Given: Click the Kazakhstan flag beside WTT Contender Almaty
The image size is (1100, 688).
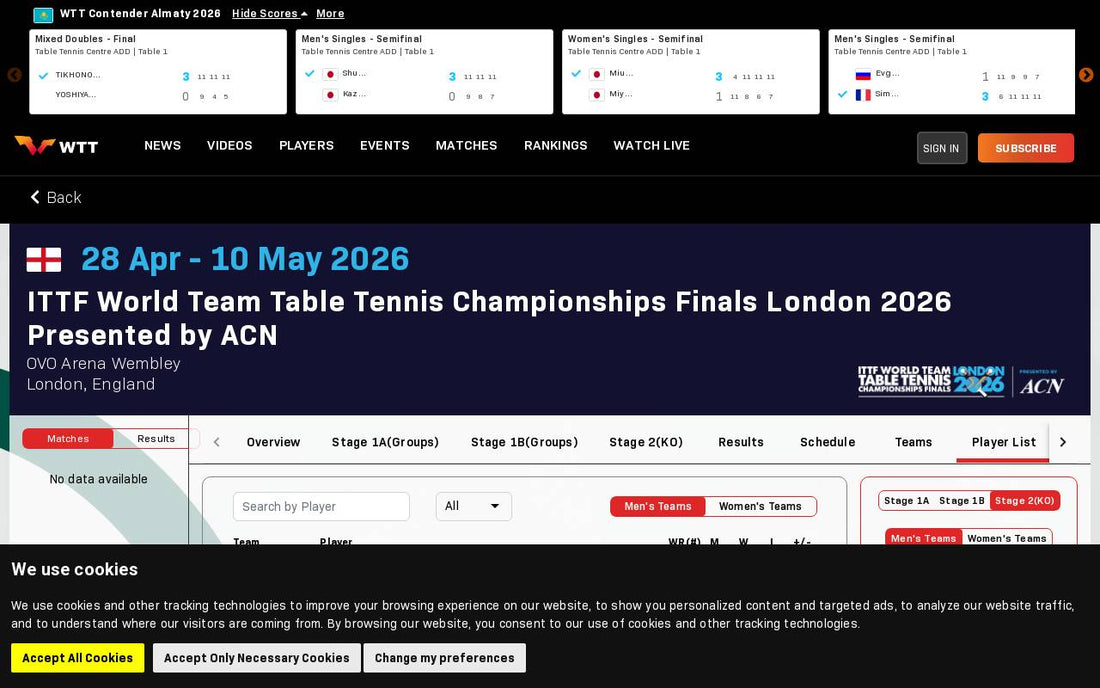Looking at the screenshot, I should (43, 14).
